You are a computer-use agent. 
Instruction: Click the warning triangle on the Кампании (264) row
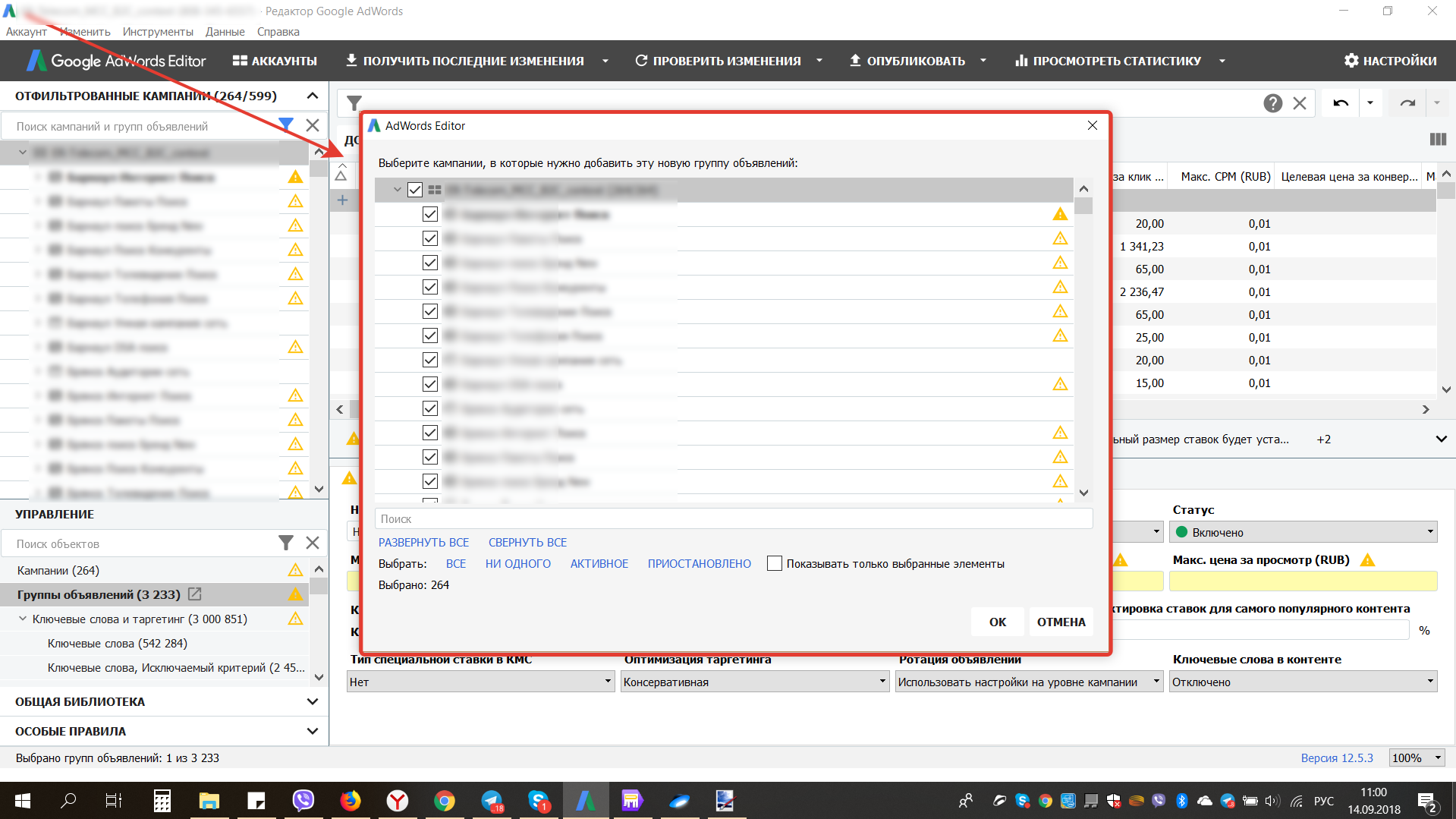click(x=296, y=570)
